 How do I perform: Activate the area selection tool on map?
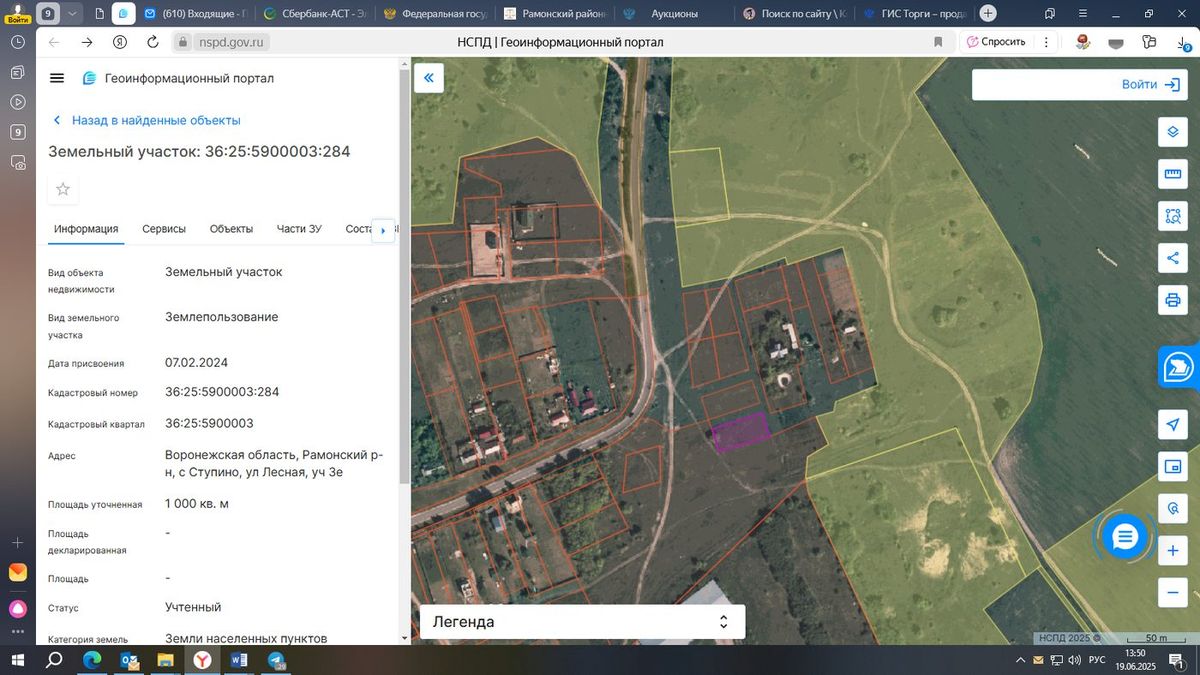tap(1173, 215)
